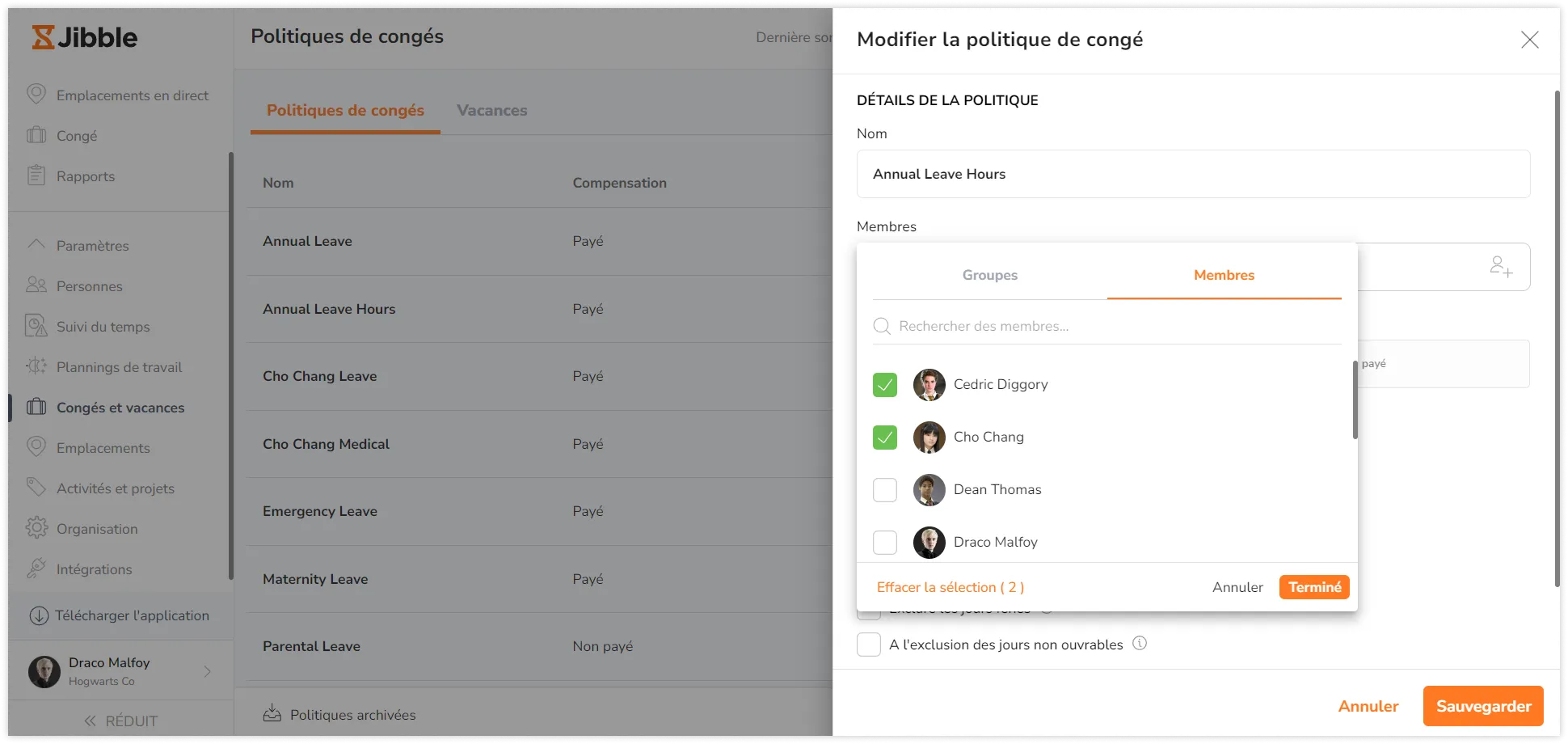Select the Organisation gear icon

[x=36, y=528]
